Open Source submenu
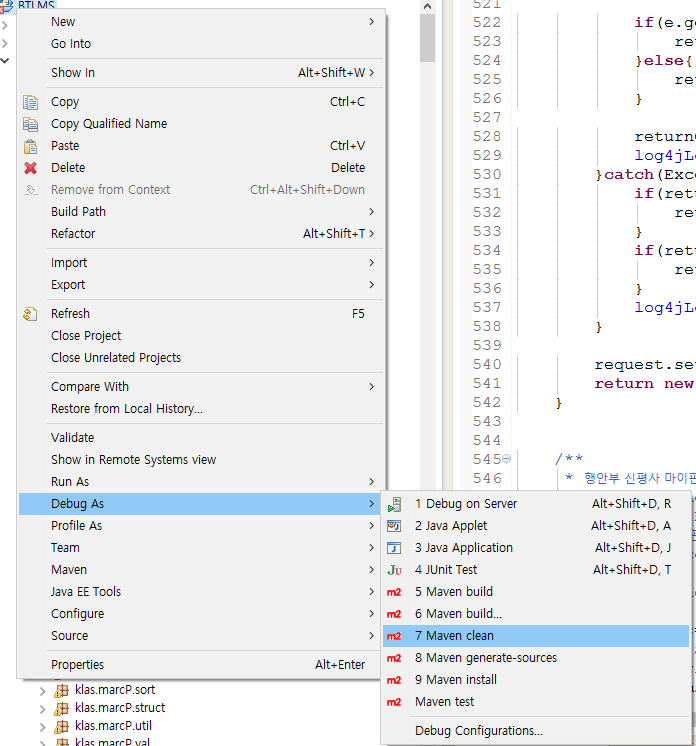Screen dimensions: 696x746 pos(201,636)
